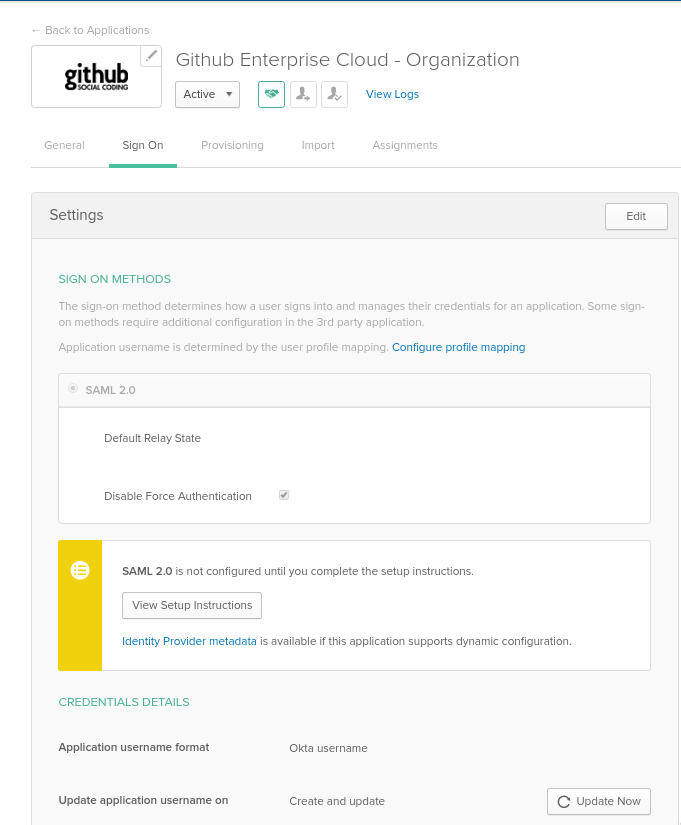
Task: Click the Create and update value
Action: tap(337, 801)
